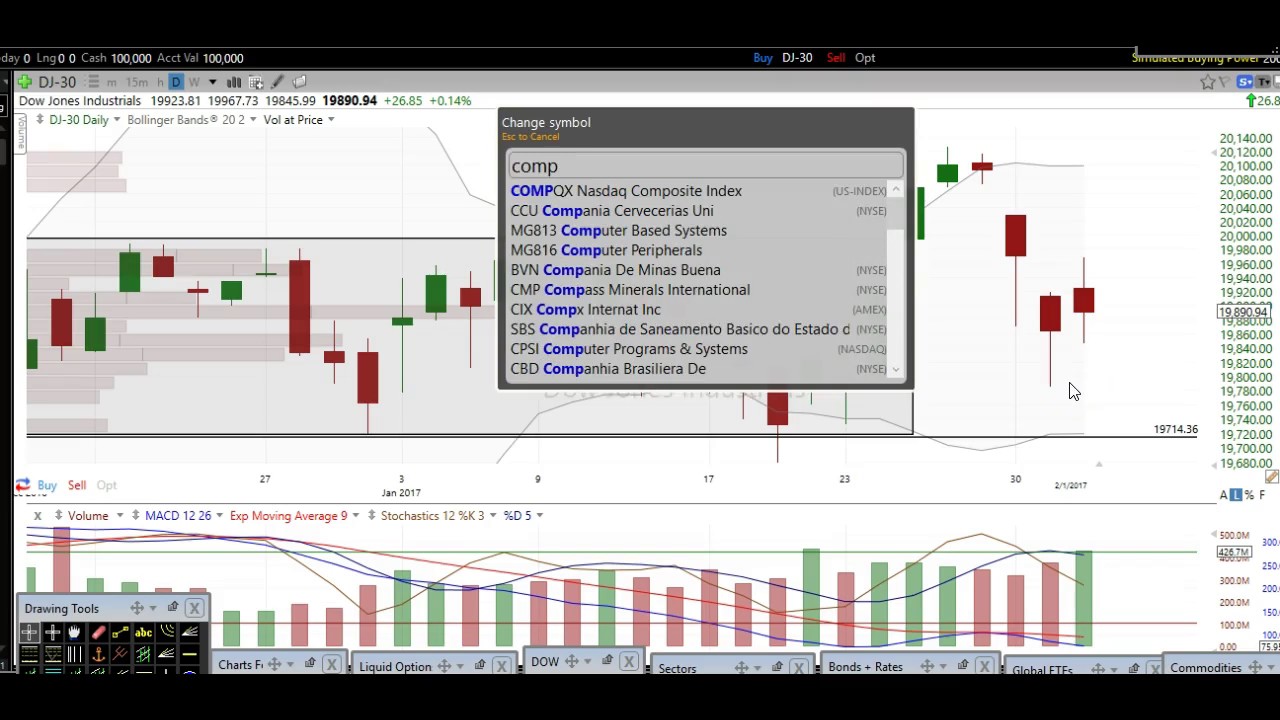Image resolution: width=1280 pixels, height=720 pixels.
Task: Click the pencil draw icon in chart toolbar
Action: coord(278,82)
